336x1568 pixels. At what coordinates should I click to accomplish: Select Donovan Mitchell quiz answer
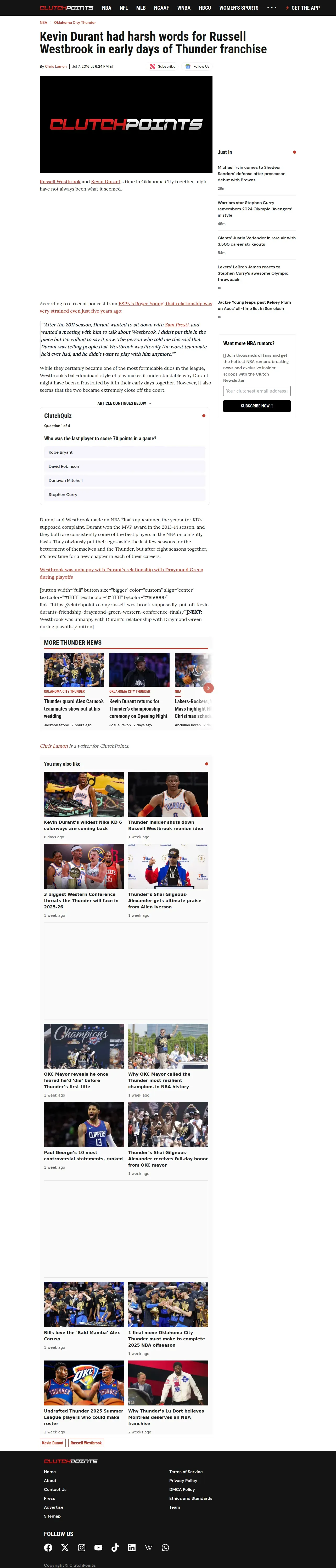124,480
